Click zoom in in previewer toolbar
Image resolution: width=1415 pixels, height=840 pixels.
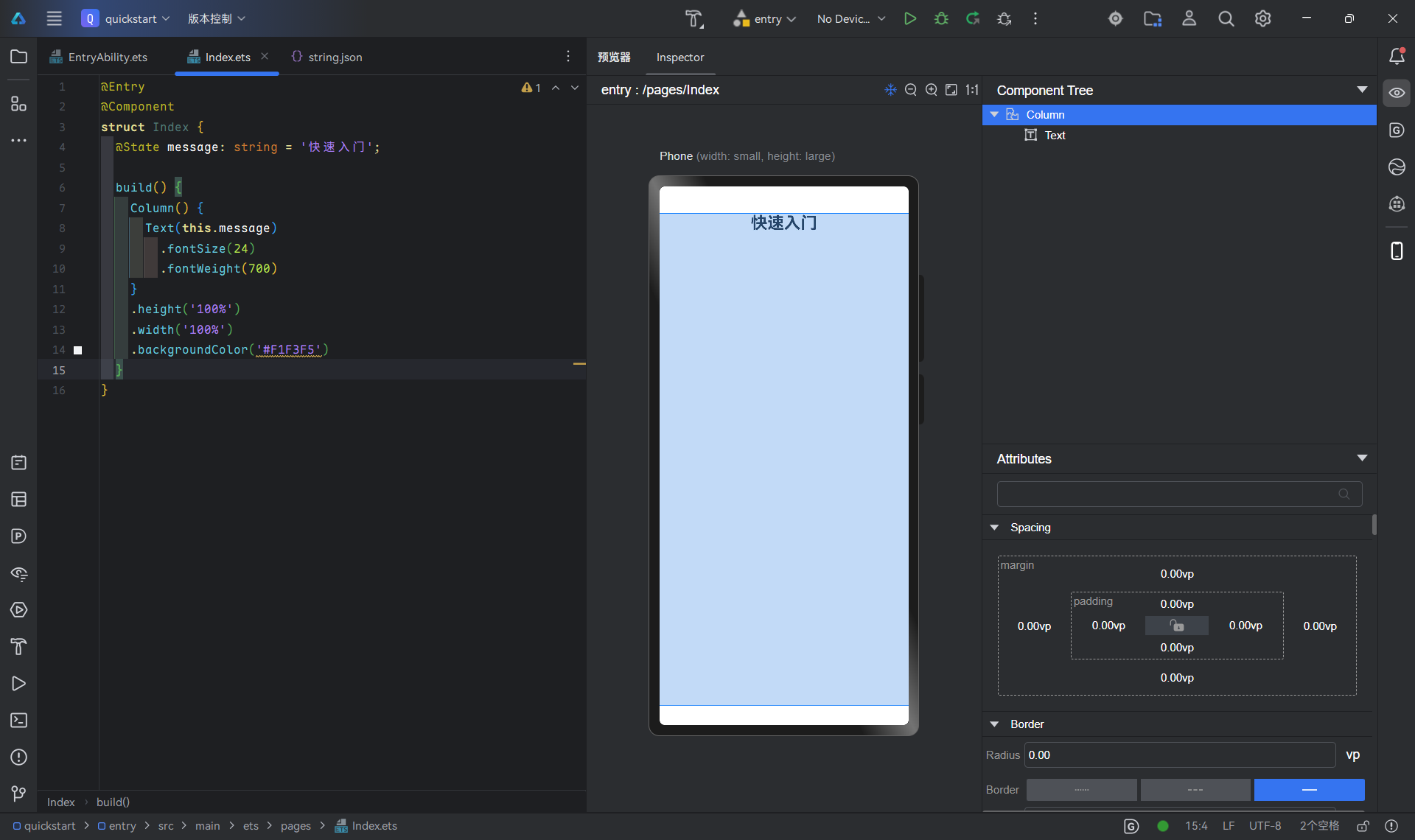(932, 90)
